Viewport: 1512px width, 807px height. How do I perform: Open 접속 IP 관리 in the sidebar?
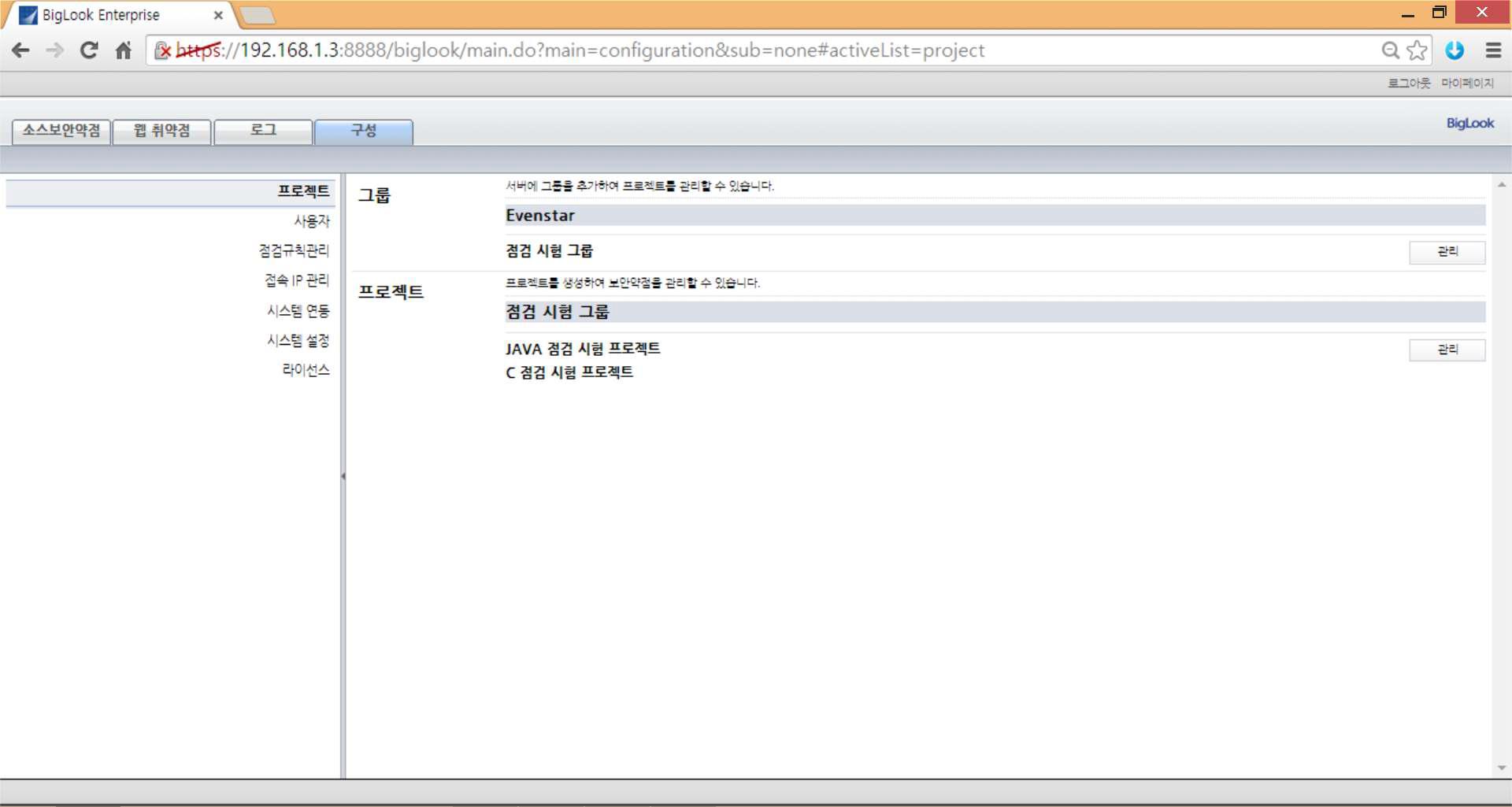coord(297,280)
